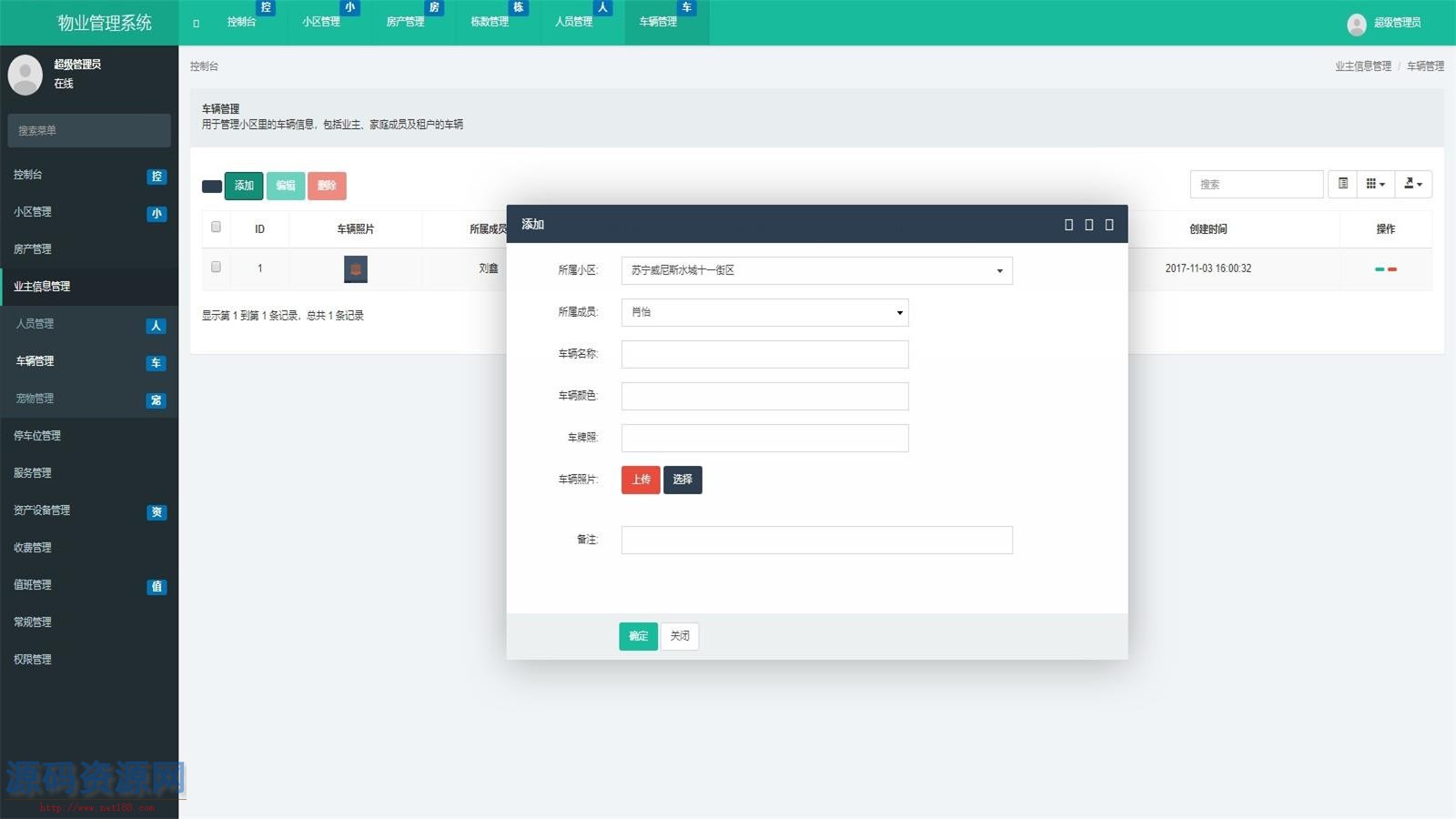Click the dark refresh button left of 添加
The height and width of the screenshot is (819, 1456).
coord(212,187)
